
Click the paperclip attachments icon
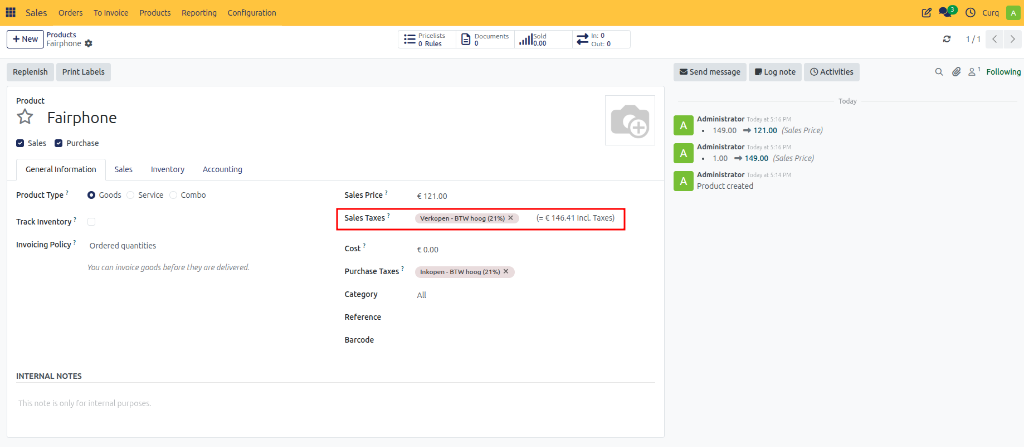956,72
